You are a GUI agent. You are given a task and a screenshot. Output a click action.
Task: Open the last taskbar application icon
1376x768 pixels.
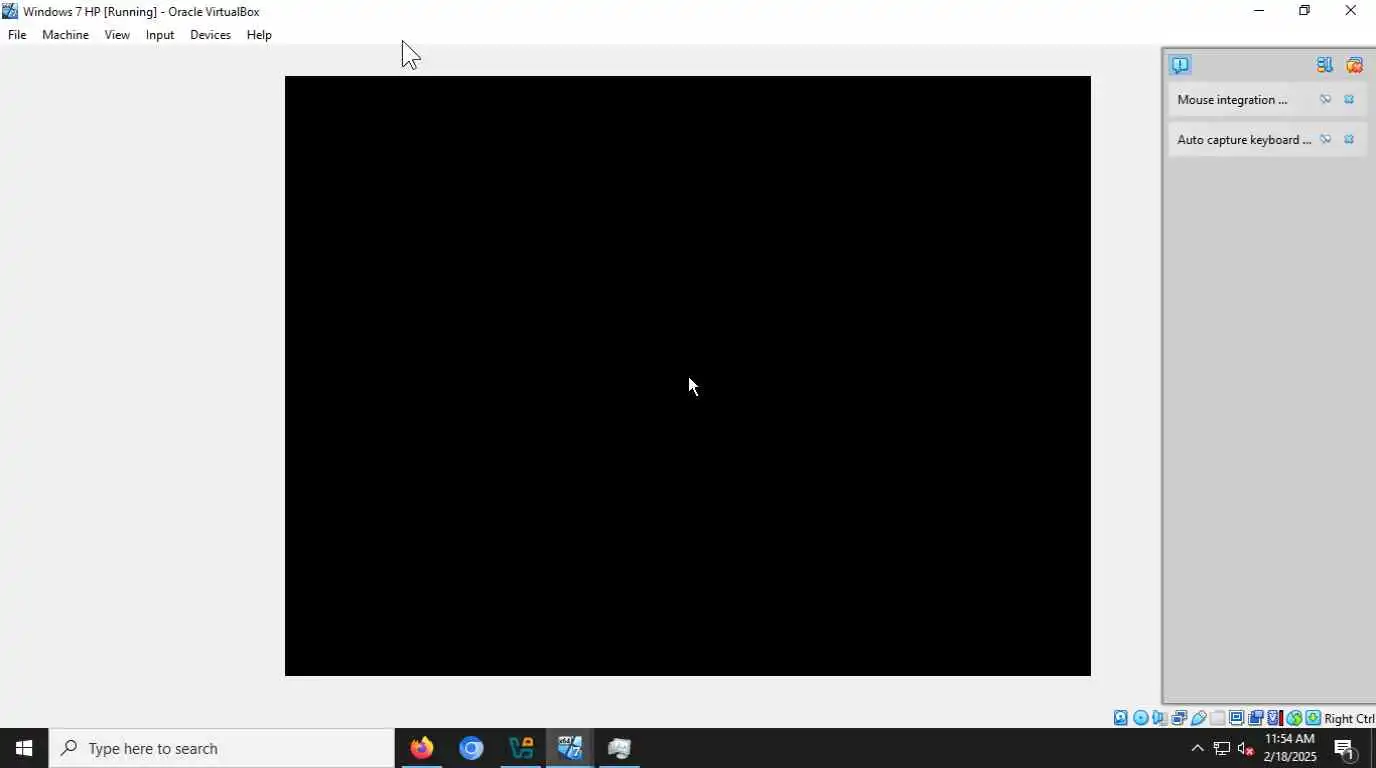tap(619, 748)
